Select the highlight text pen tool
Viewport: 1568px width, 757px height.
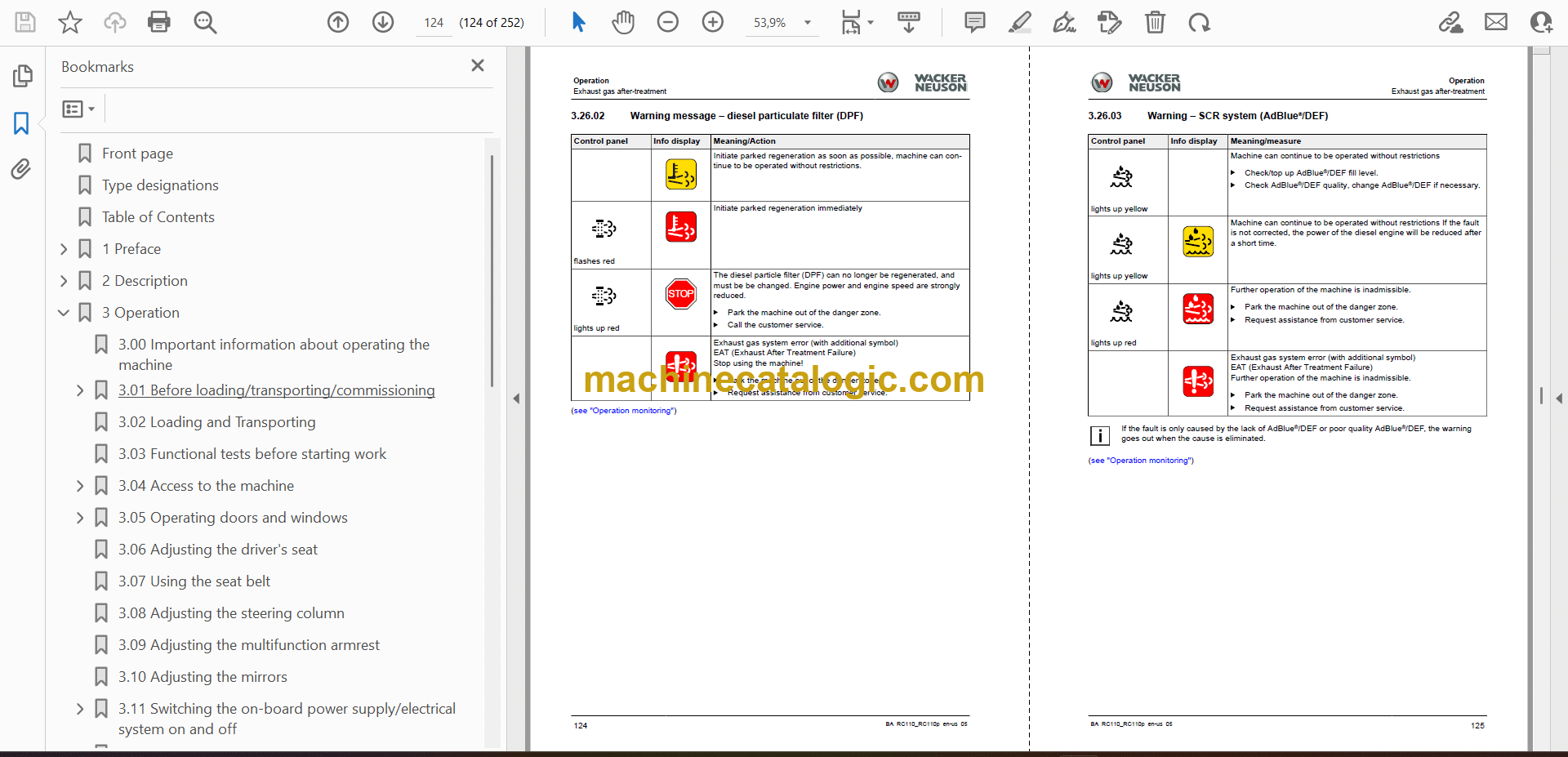pyautogui.click(x=1020, y=22)
